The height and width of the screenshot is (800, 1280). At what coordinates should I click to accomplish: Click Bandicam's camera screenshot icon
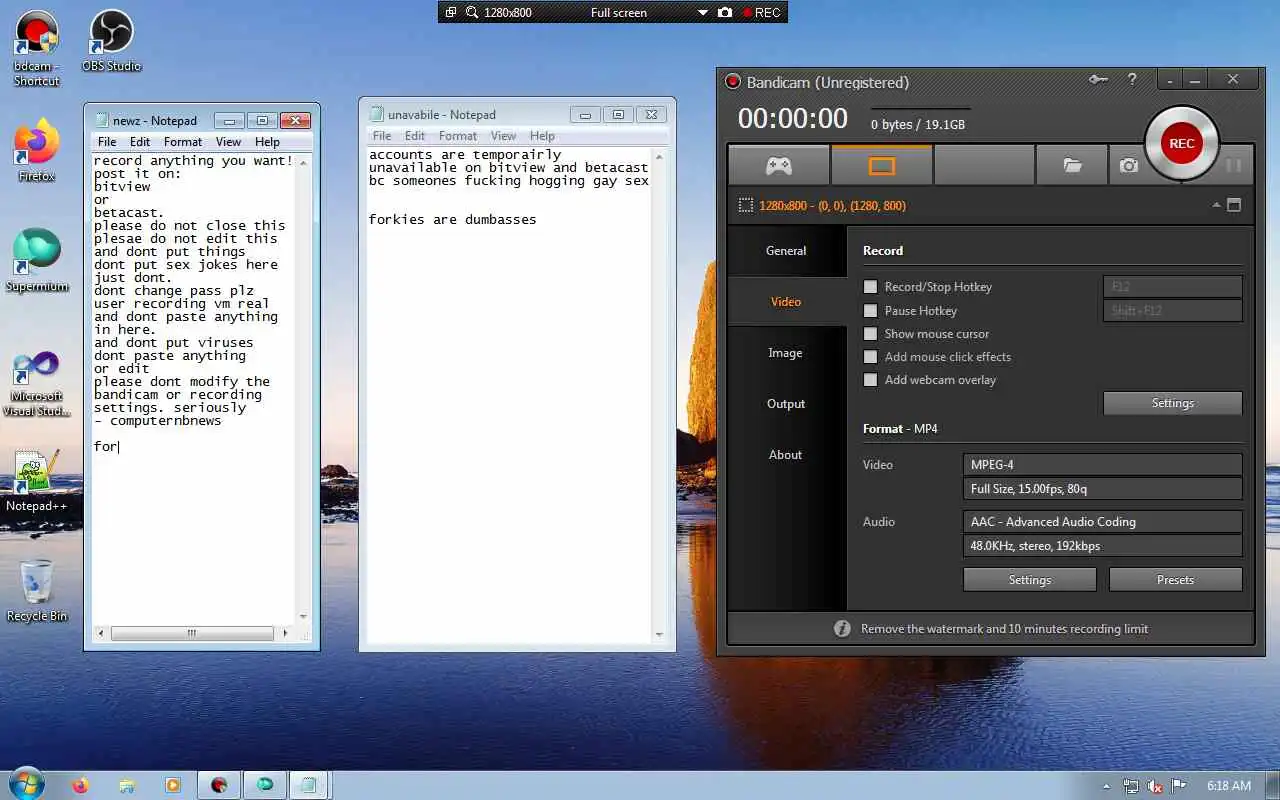(x=1129, y=166)
